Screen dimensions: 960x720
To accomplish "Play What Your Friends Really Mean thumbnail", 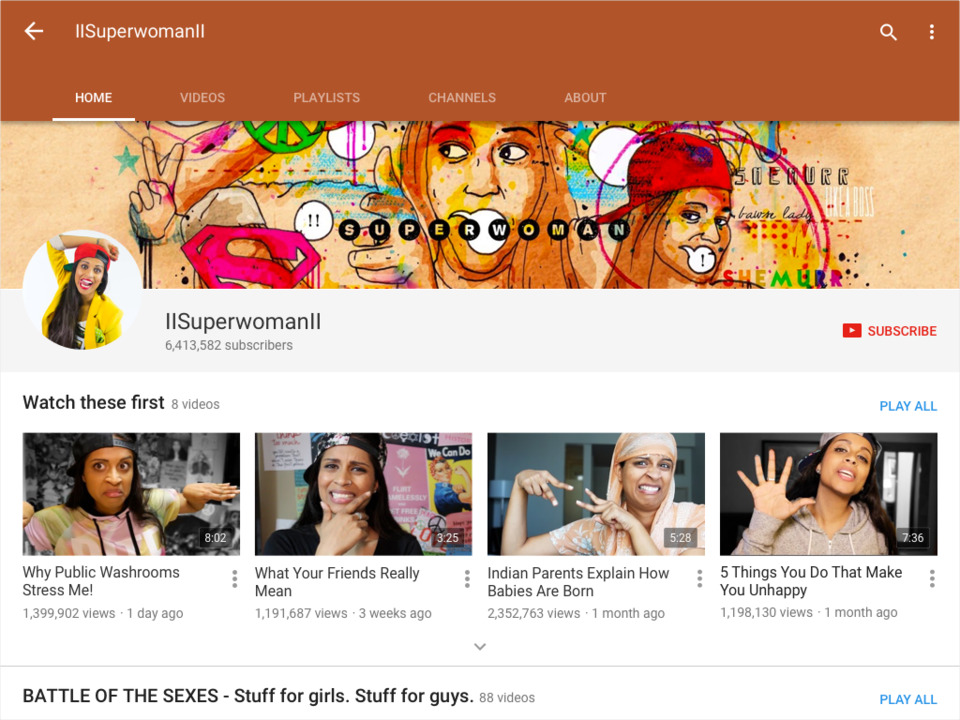I will (364, 494).
